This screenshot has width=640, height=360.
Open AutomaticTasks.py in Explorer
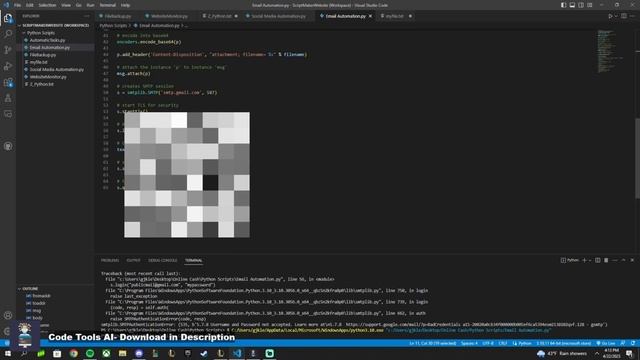(x=47, y=40)
